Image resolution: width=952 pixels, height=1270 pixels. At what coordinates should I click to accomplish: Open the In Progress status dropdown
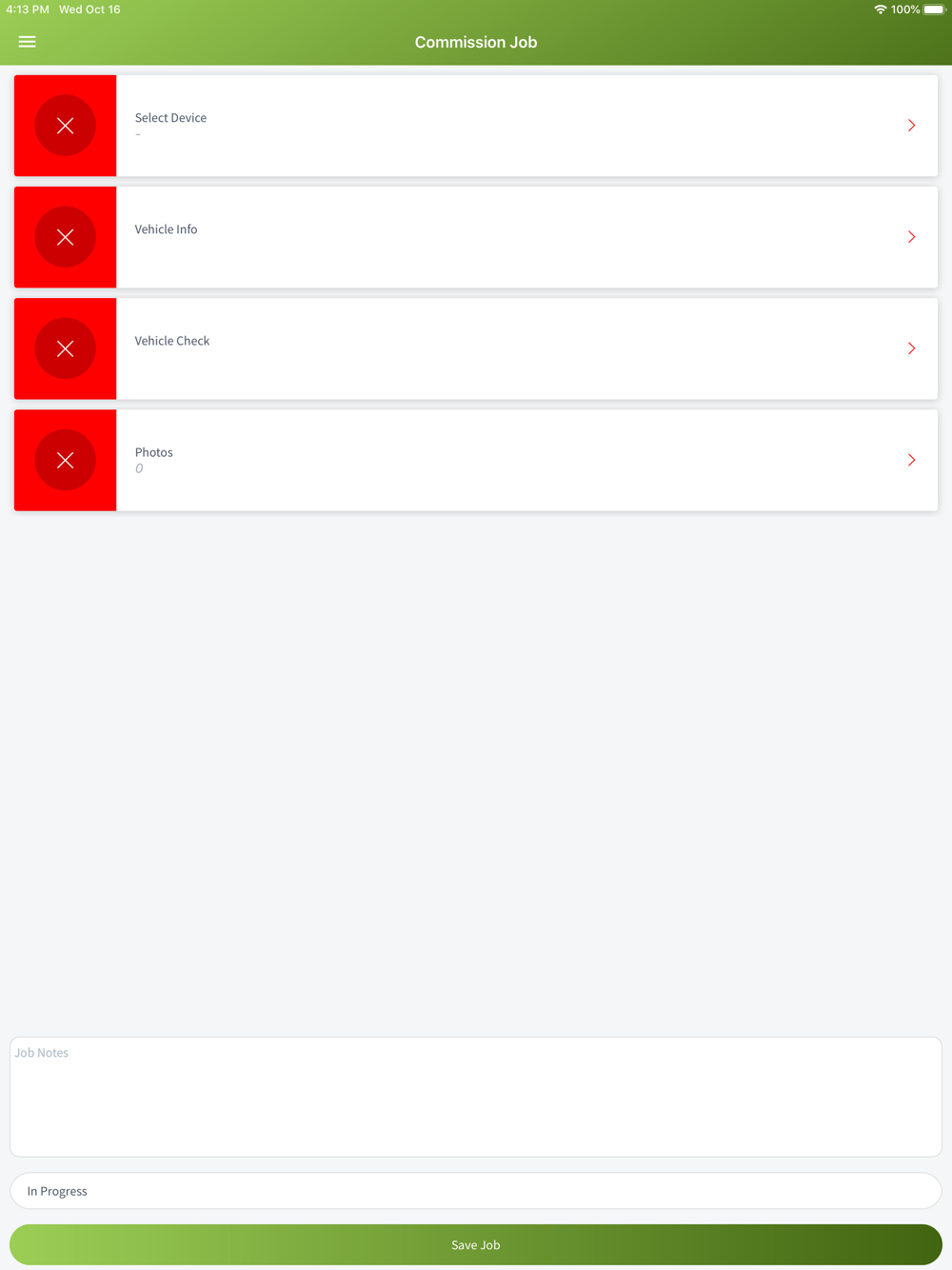pos(476,1191)
